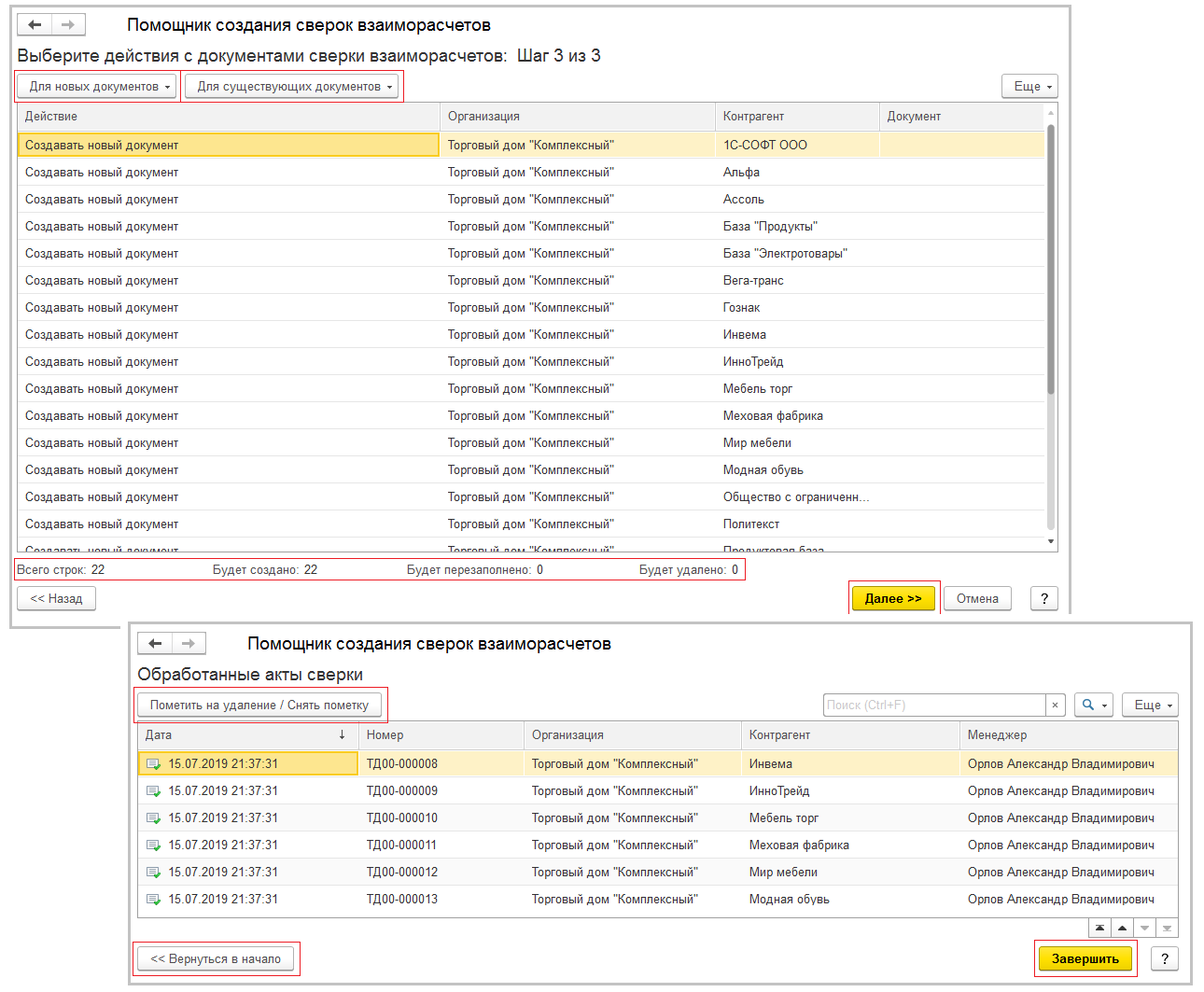Click the "Инвема" cell in the acts list
This screenshot has height=992, width=1204.
850,764
